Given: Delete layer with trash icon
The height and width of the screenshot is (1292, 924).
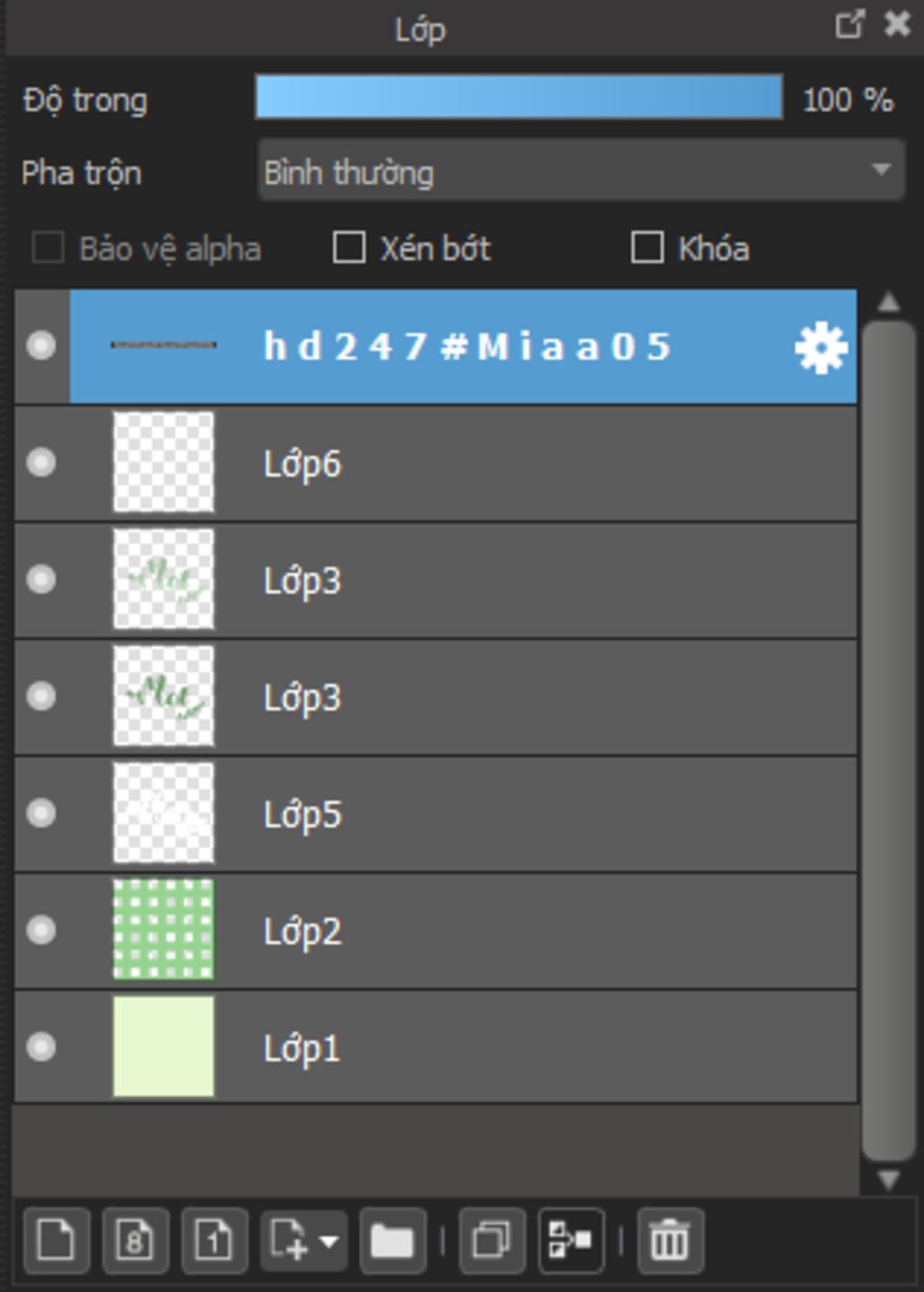Looking at the screenshot, I should (x=670, y=1240).
